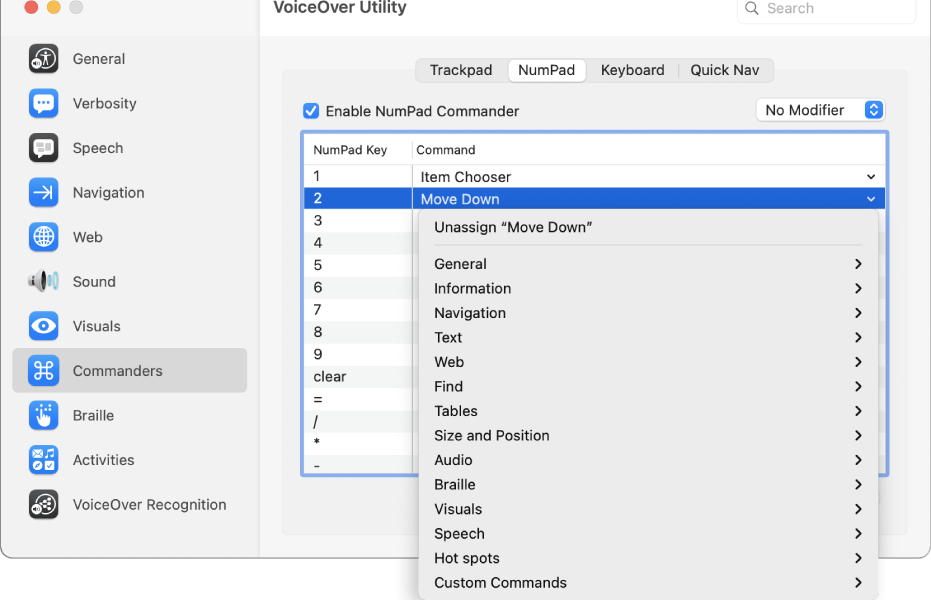Disable the Enable NumPad Commander checkbox
Screen dimensions: 931x600
tap(311, 111)
